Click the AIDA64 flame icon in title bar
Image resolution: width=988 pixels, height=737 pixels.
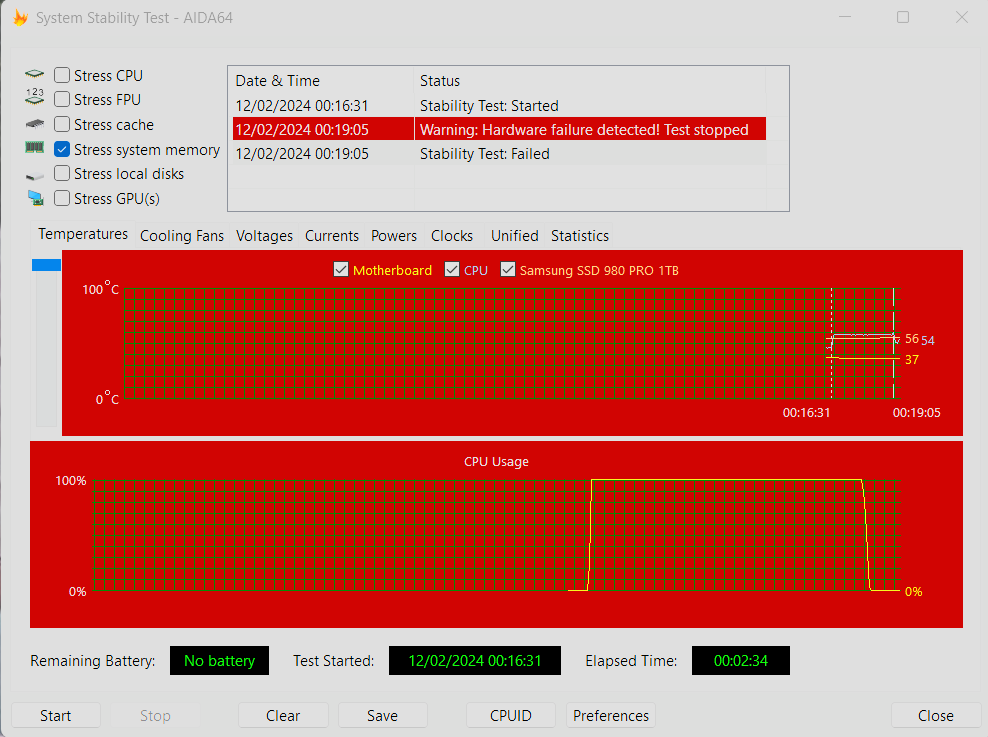[x=20, y=18]
